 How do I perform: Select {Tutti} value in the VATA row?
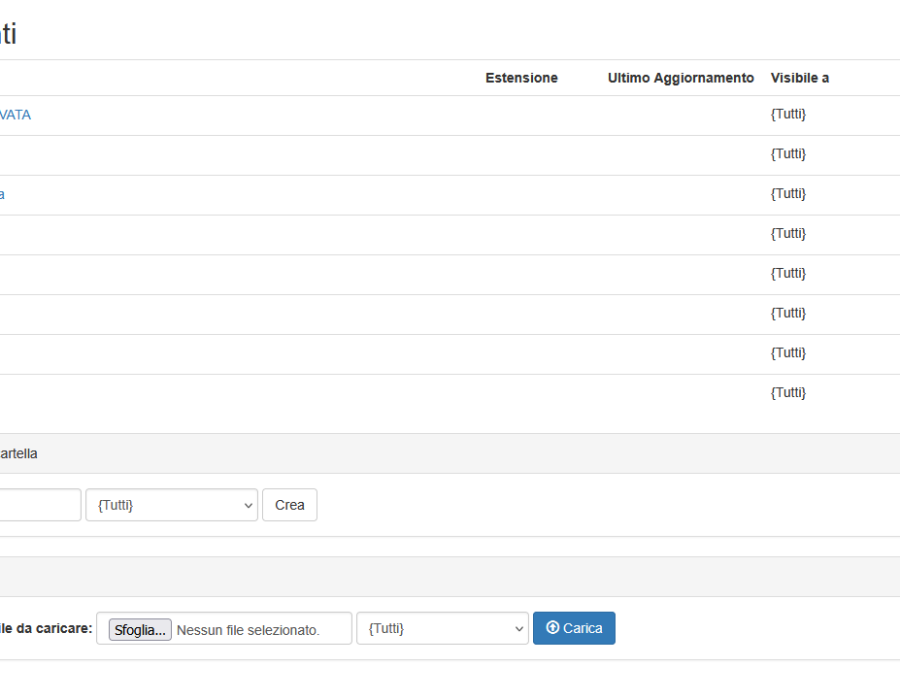pyautogui.click(x=788, y=114)
